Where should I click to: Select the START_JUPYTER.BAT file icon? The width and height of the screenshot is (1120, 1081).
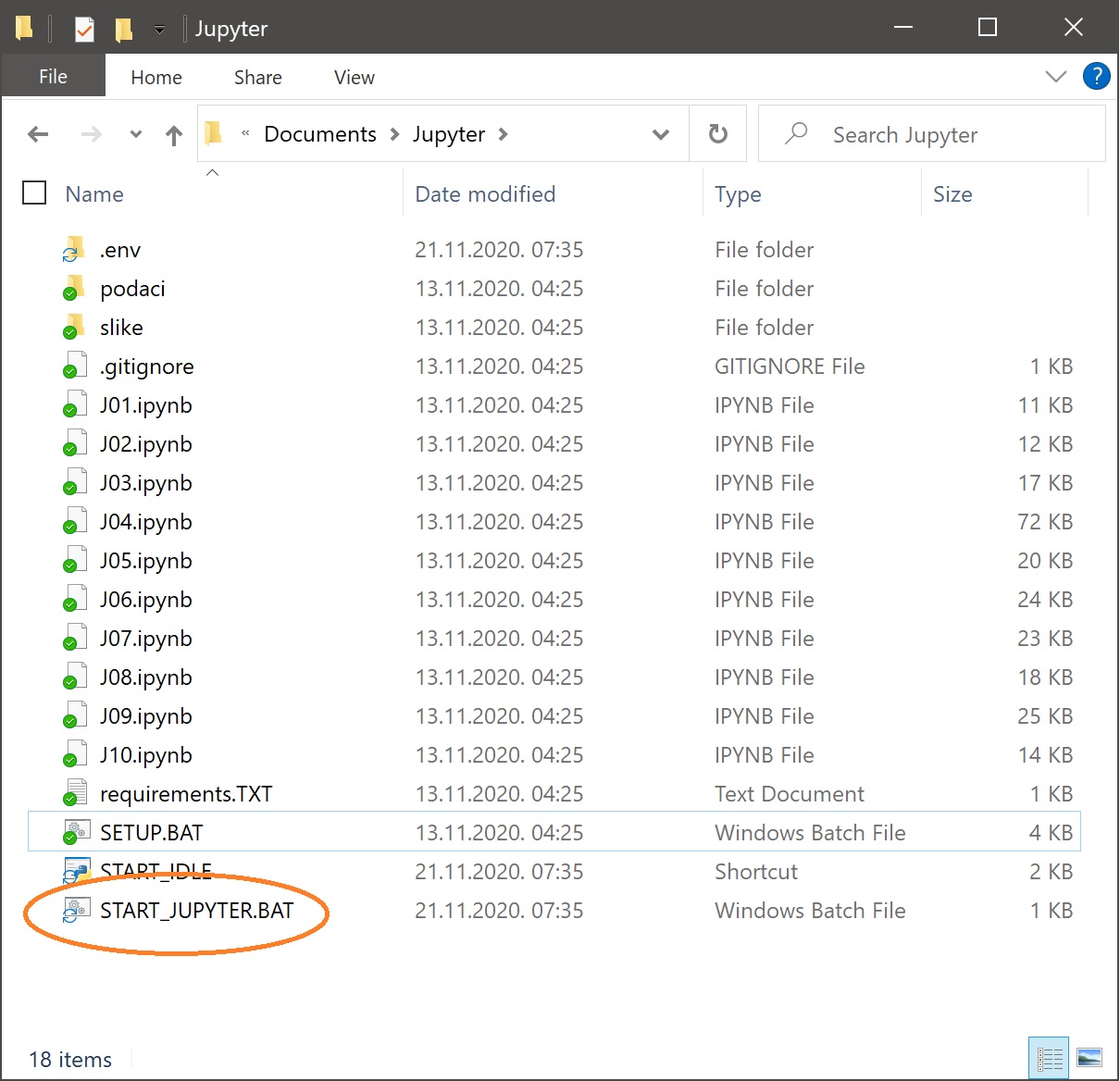tap(75, 910)
